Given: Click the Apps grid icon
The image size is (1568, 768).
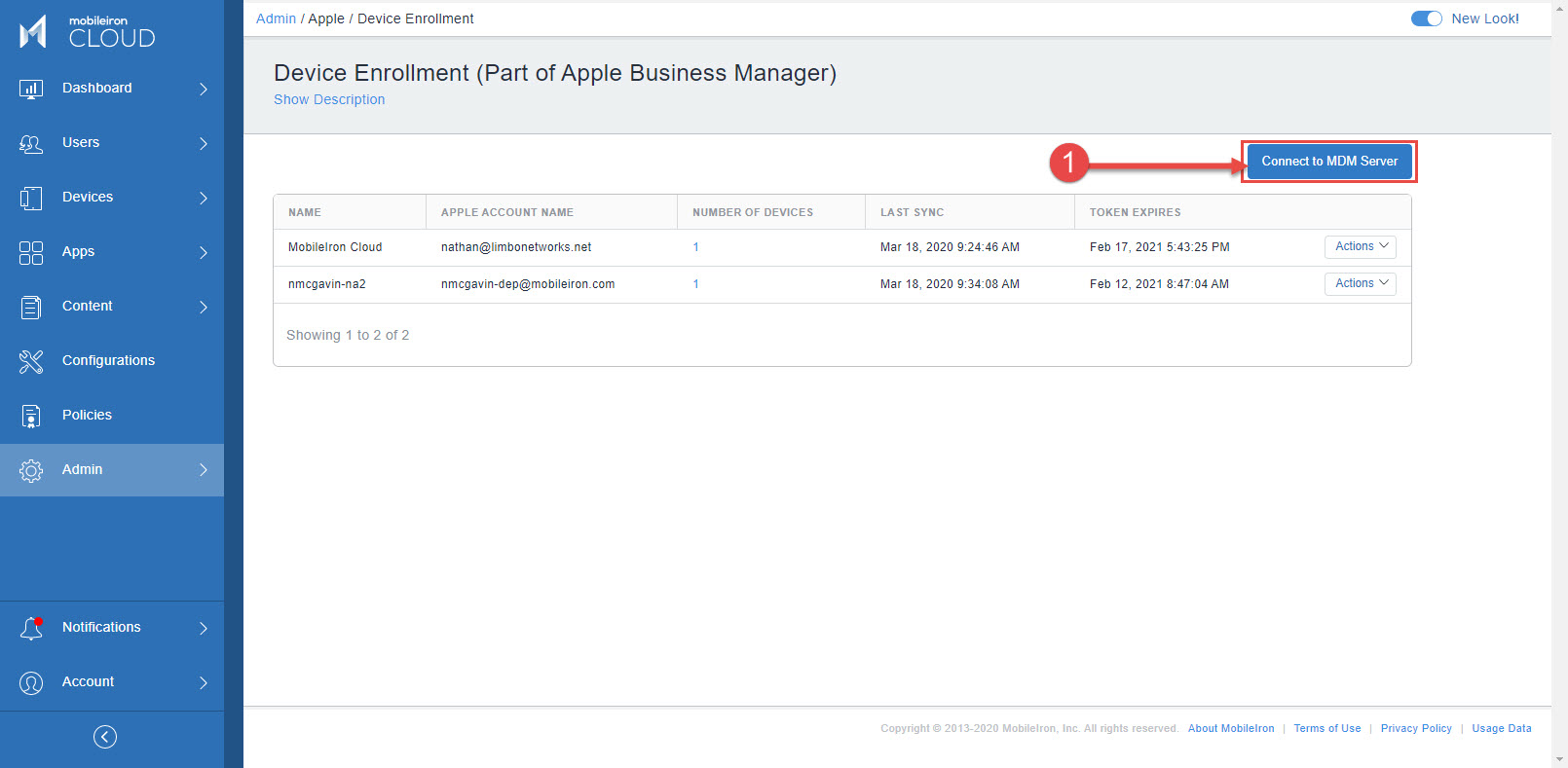Looking at the screenshot, I should [x=31, y=253].
